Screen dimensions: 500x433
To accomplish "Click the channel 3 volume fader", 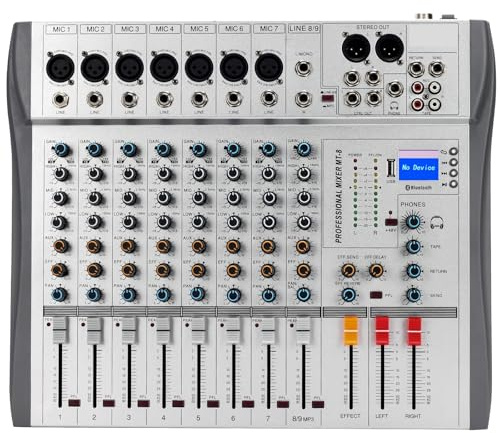I will coord(129,330).
